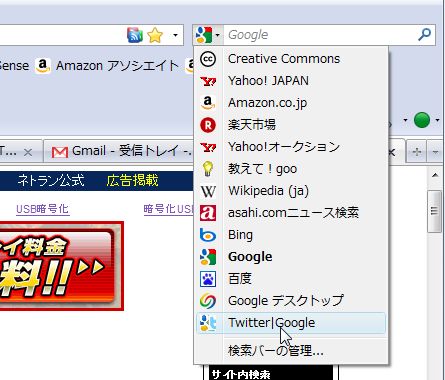Screen dimensions: 445x380
Task: Click the Google Desktop swirl icon
Action: point(208,301)
